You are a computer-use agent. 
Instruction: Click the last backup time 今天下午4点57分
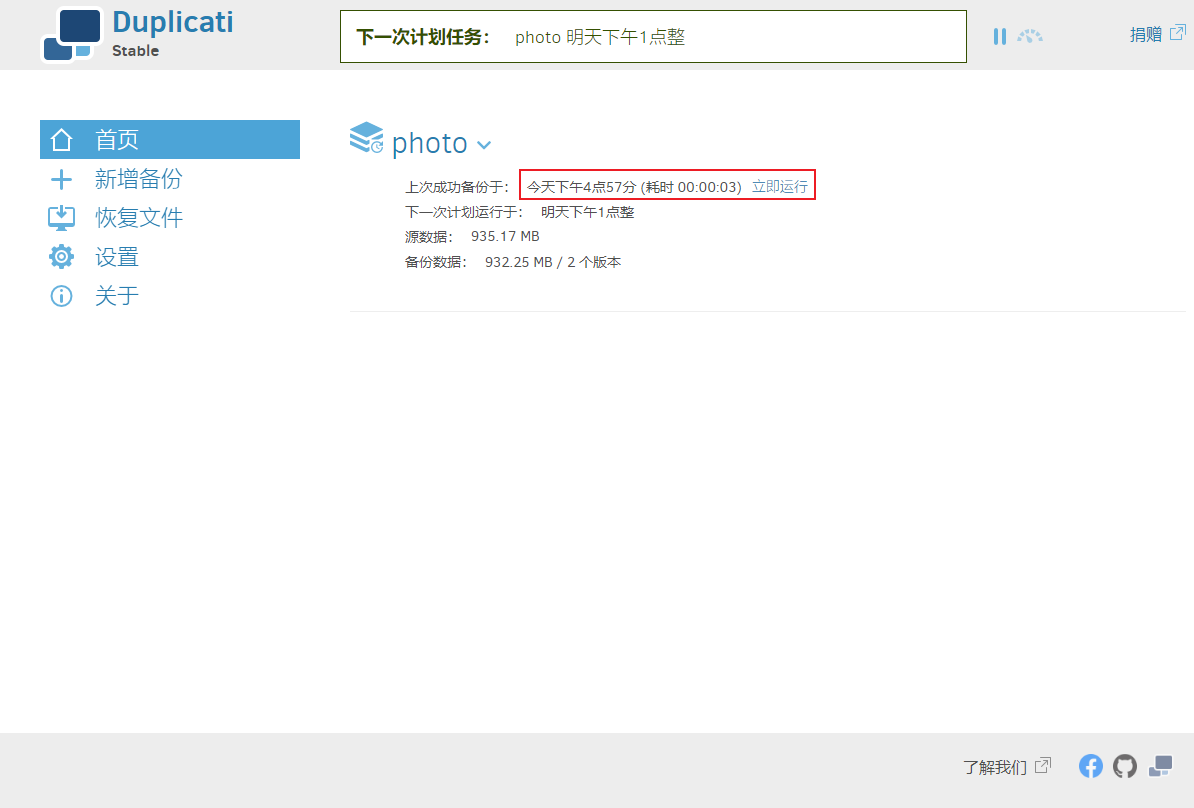(581, 187)
